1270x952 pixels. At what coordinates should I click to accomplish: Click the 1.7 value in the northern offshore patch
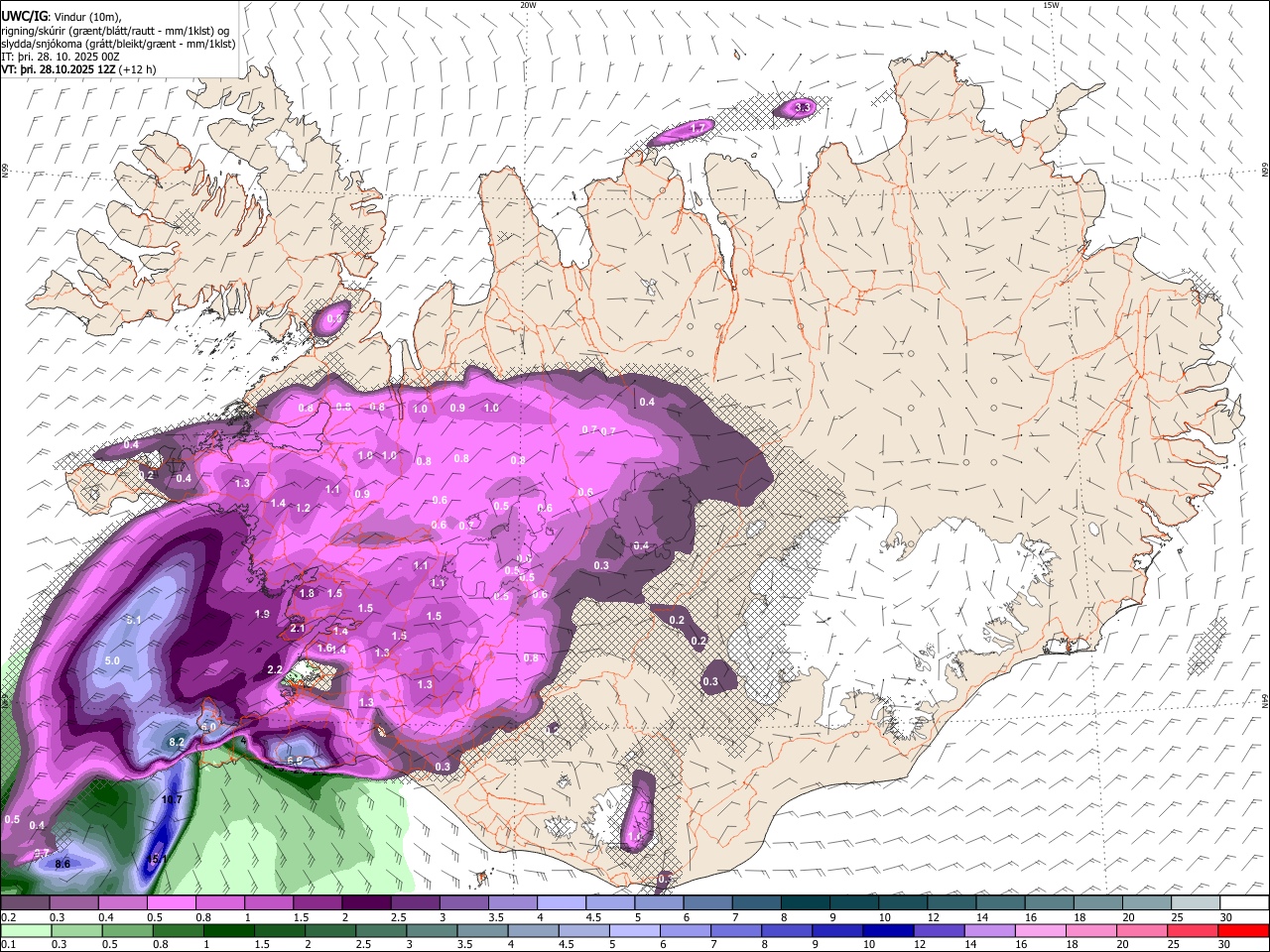698,128
